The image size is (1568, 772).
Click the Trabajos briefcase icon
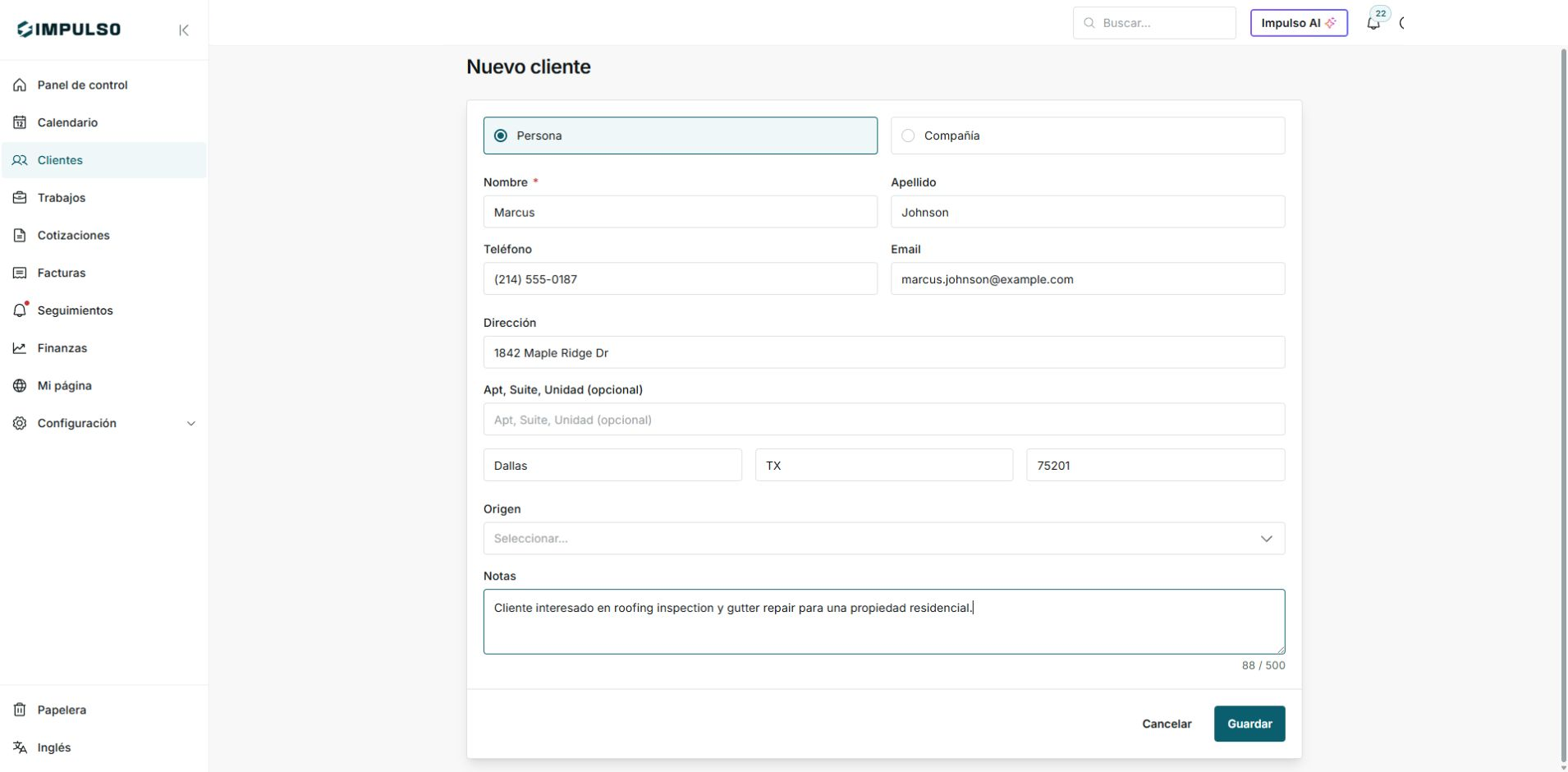click(x=20, y=198)
